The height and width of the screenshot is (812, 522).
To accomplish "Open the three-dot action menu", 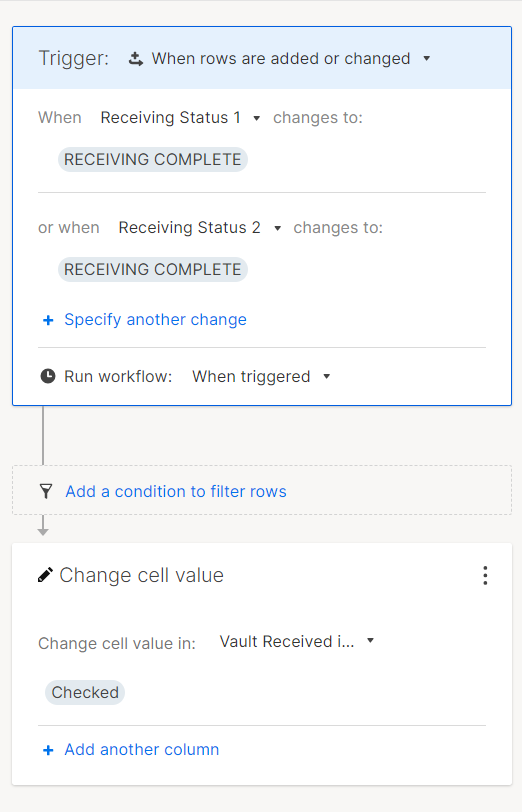I will (x=485, y=575).
